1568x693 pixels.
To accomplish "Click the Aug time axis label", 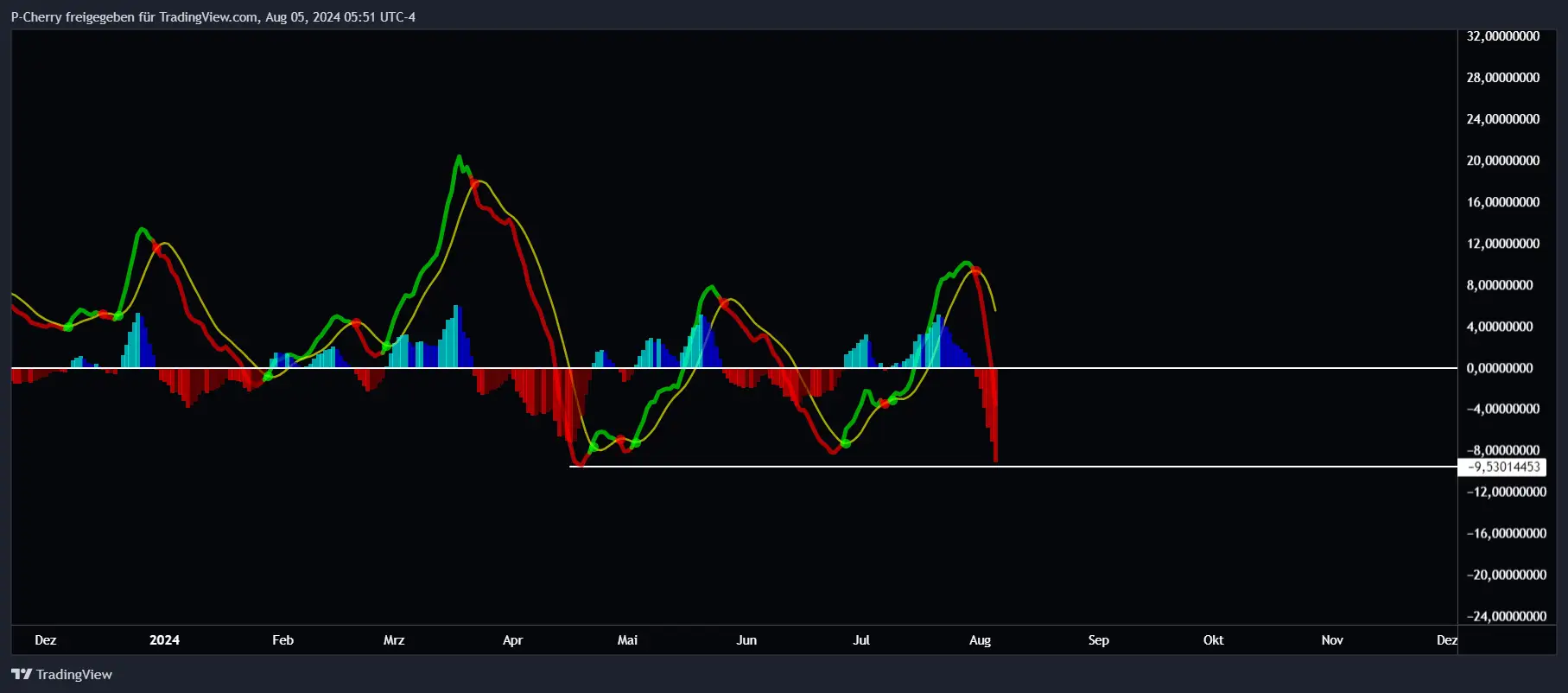I will [x=980, y=640].
